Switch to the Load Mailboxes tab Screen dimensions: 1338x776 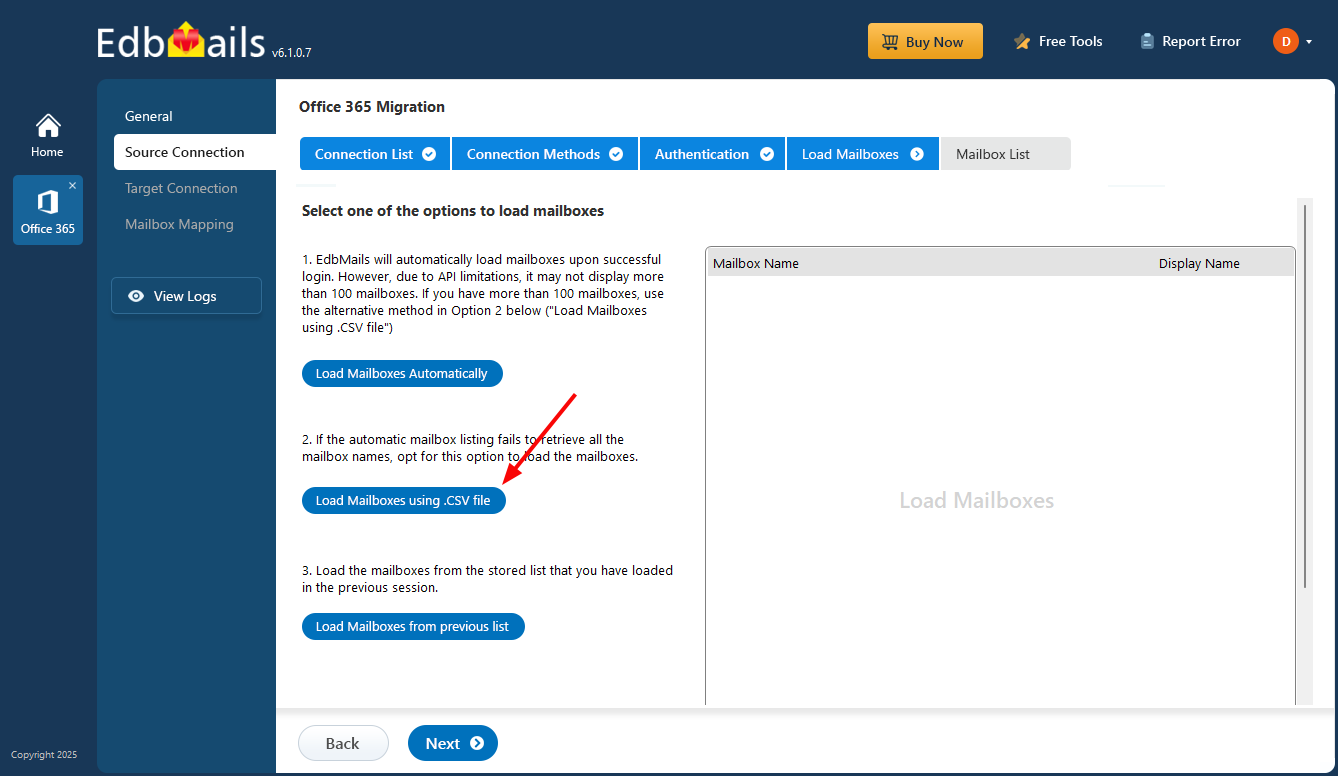tap(863, 154)
